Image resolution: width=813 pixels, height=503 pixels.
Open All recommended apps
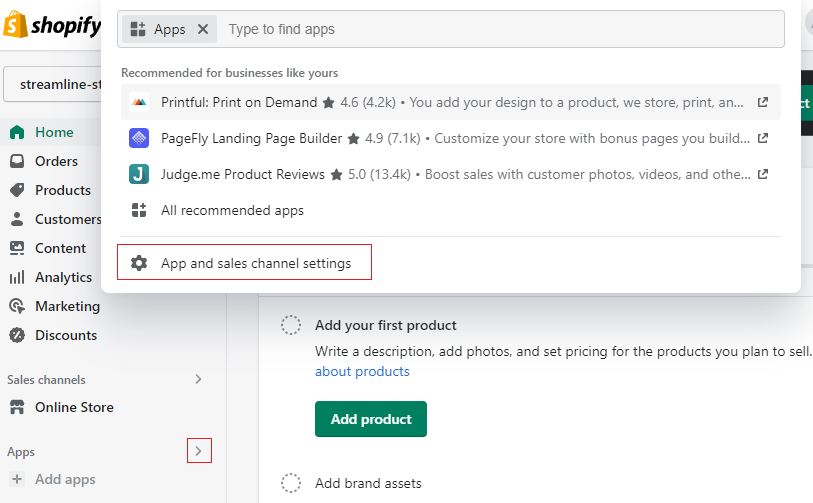[x=232, y=210]
